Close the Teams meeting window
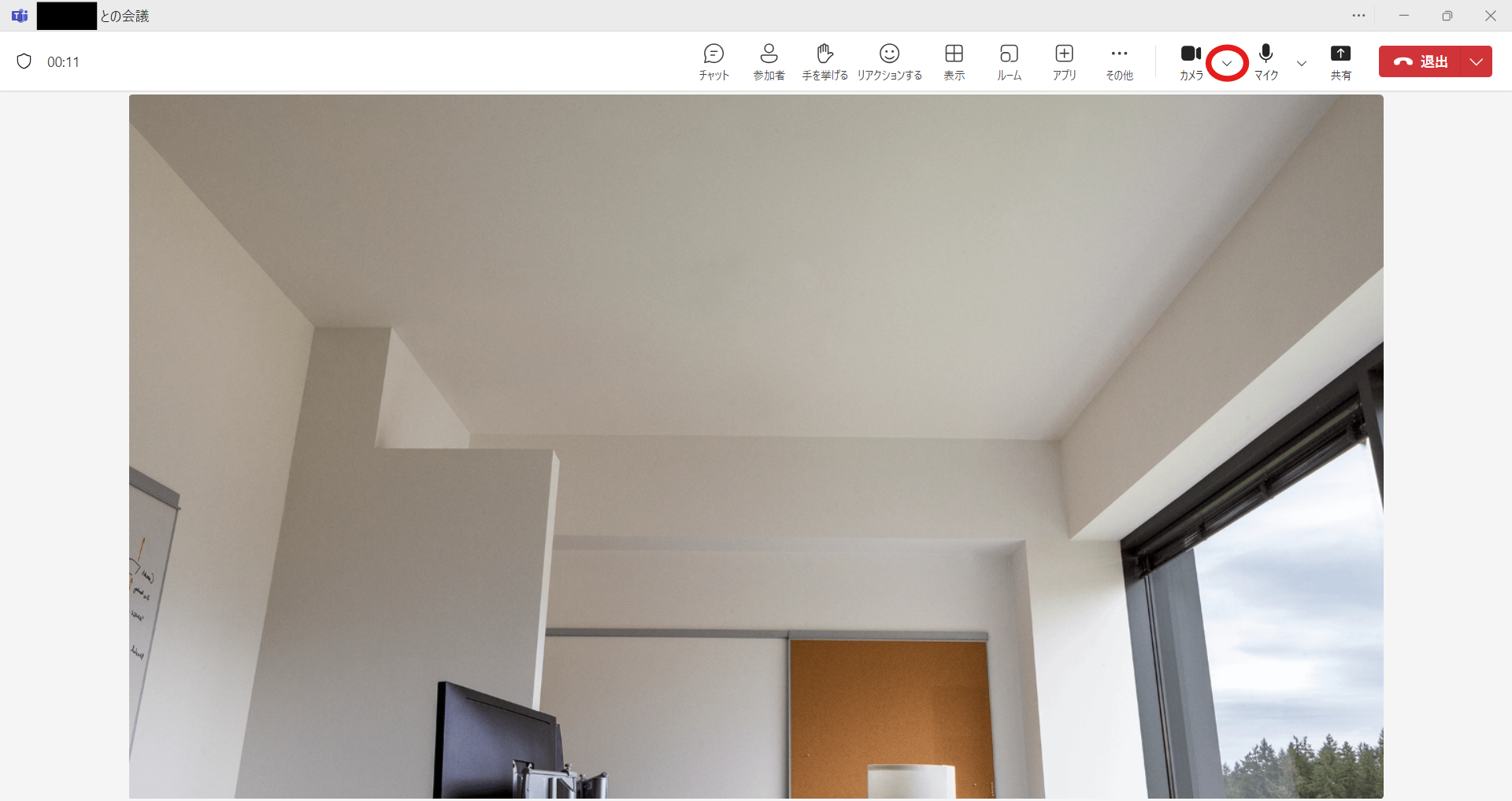The width and height of the screenshot is (1512, 801). [x=1490, y=16]
